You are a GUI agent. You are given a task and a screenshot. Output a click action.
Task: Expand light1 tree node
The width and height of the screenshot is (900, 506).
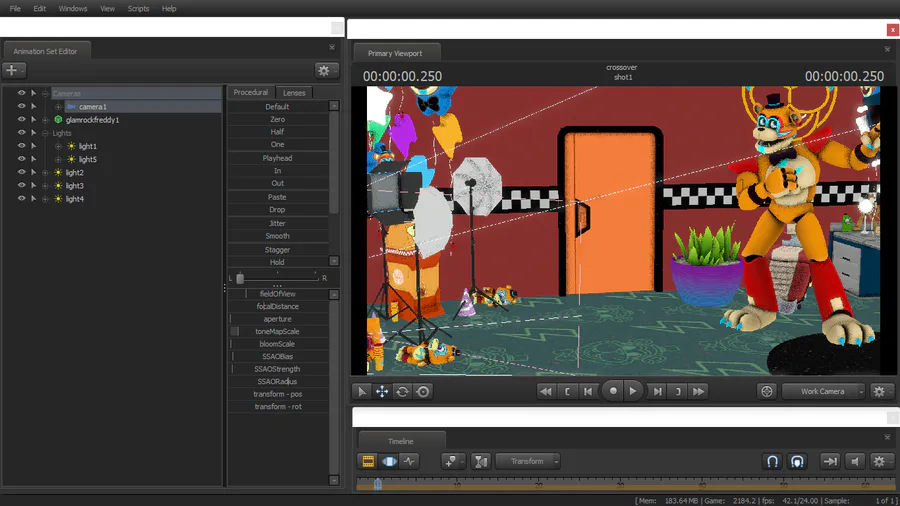tap(59, 146)
